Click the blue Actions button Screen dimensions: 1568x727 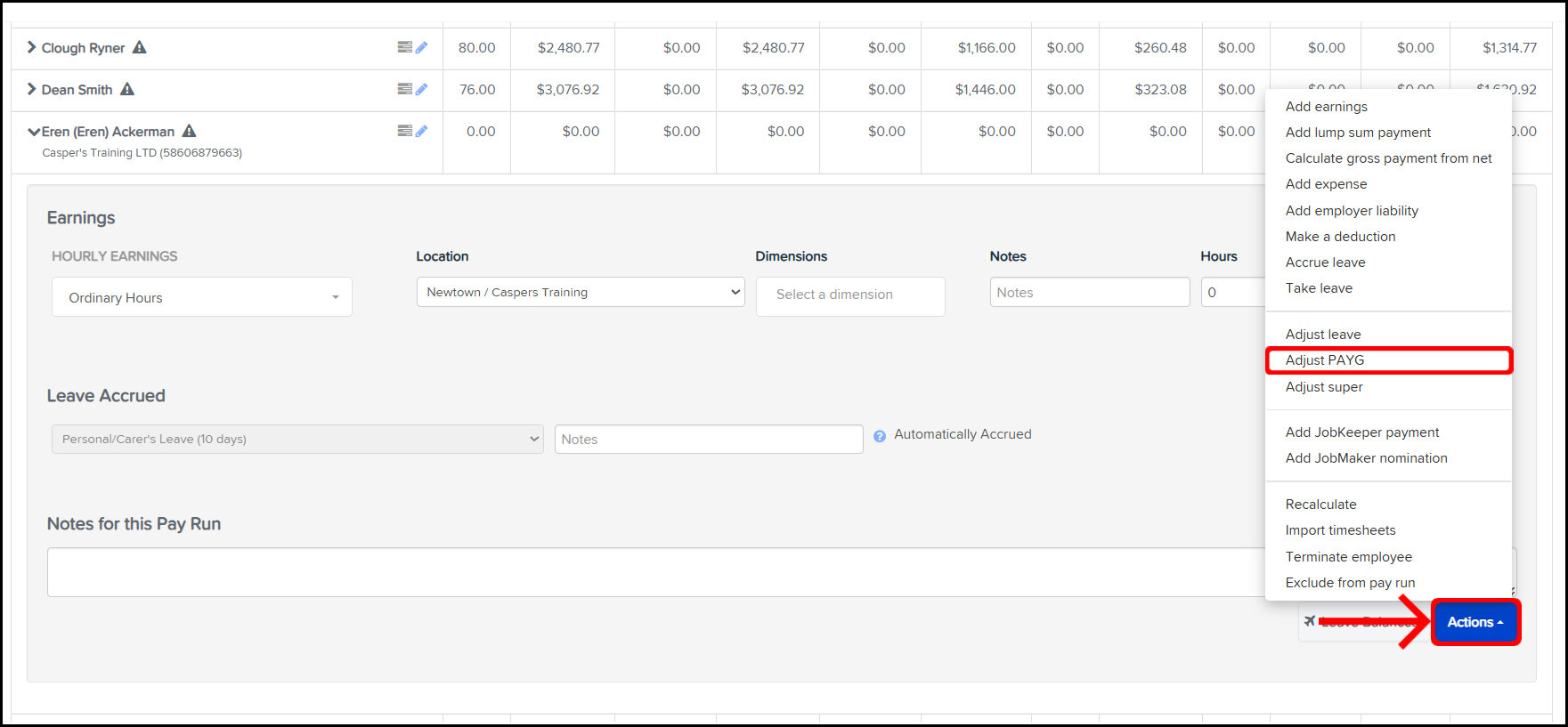1475,622
